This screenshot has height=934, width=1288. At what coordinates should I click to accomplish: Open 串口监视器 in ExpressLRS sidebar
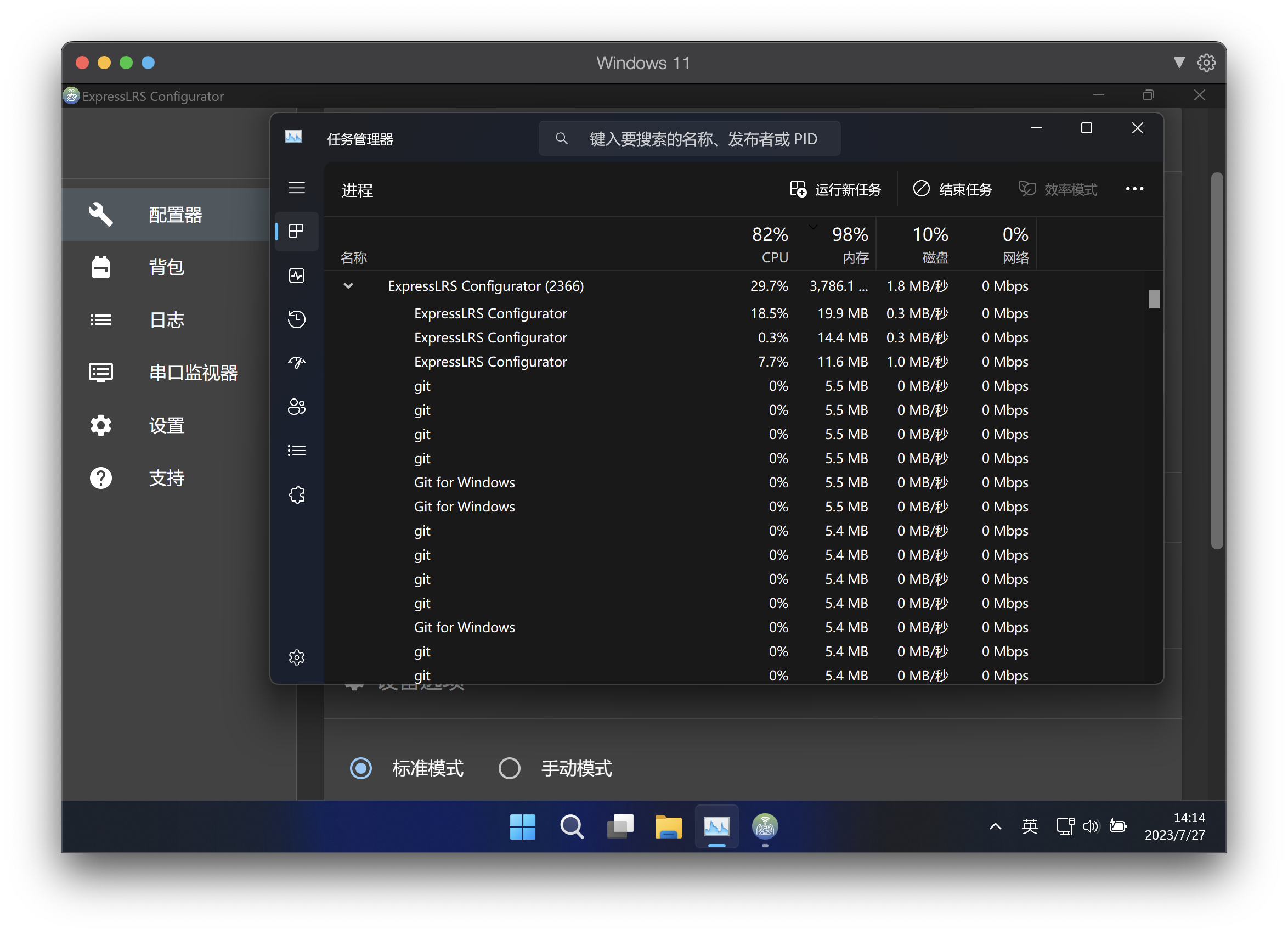click(x=166, y=373)
